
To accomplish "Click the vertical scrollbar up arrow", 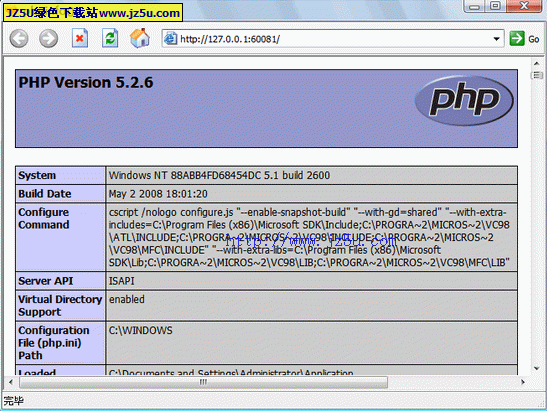I will tap(537, 63).
